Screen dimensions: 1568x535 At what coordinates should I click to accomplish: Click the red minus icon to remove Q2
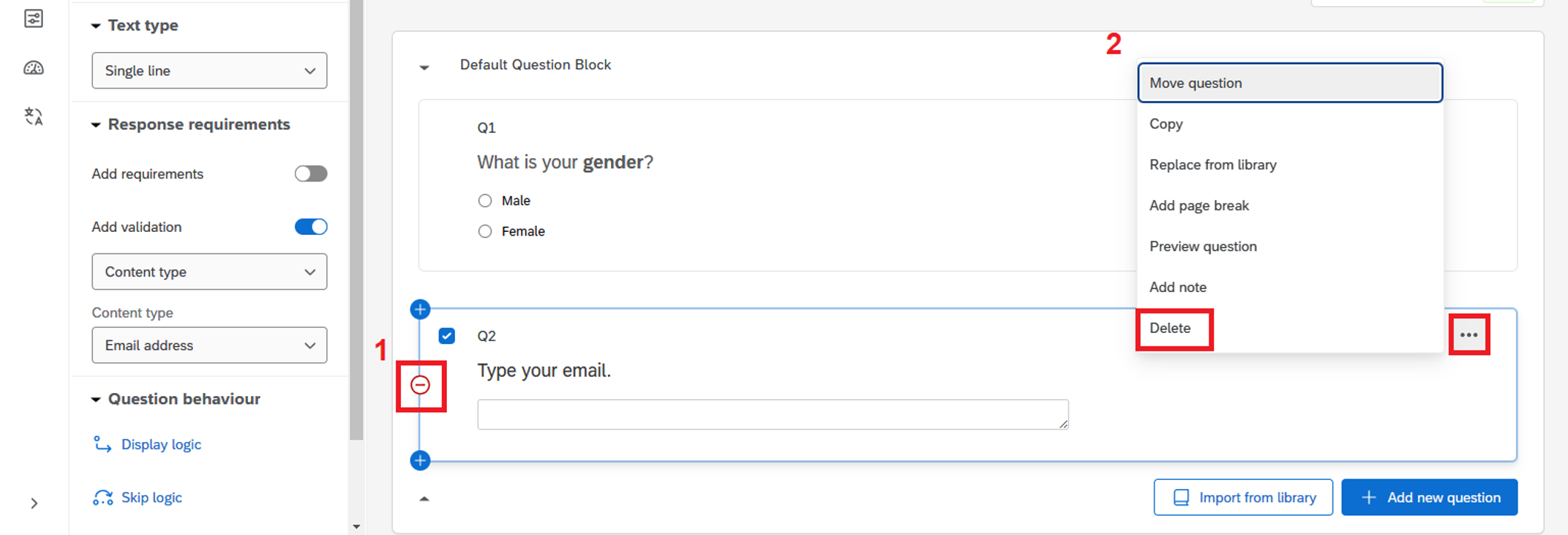420,385
